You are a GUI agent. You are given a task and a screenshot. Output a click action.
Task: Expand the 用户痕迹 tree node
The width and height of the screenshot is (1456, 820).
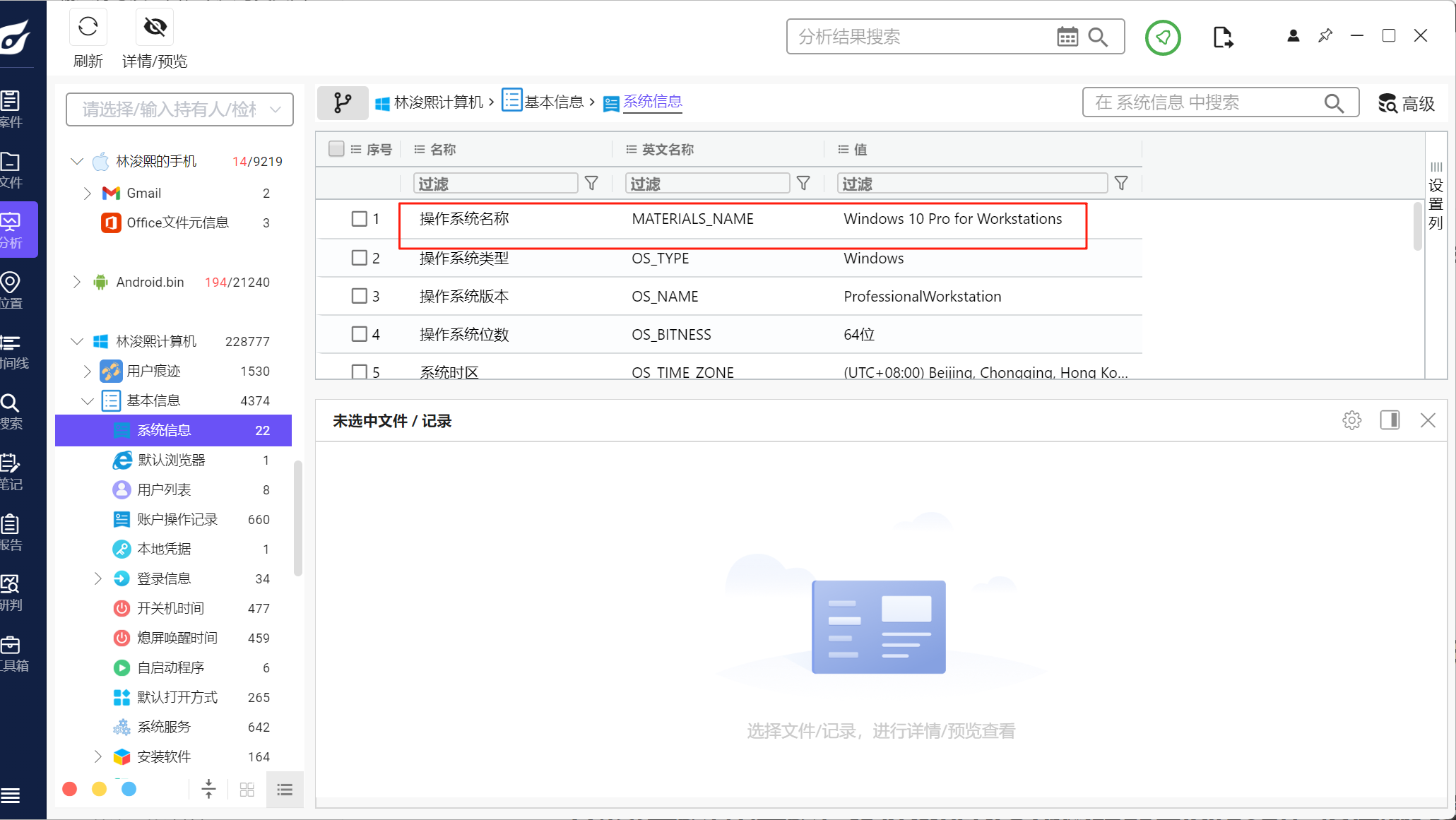[x=87, y=372]
